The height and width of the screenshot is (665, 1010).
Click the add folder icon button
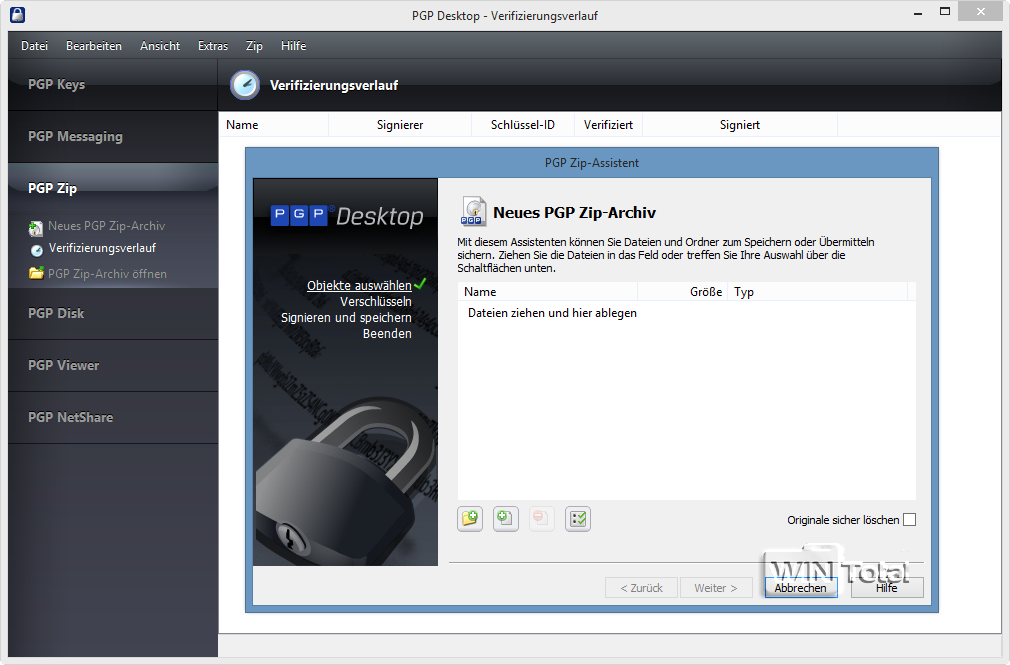pyautogui.click(x=470, y=518)
